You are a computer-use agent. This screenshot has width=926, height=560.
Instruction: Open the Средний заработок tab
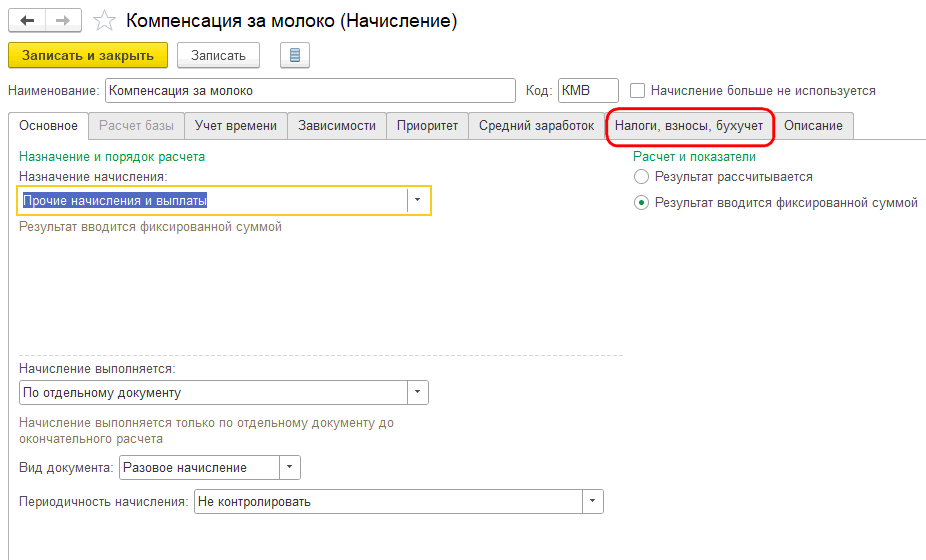(x=536, y=126)
